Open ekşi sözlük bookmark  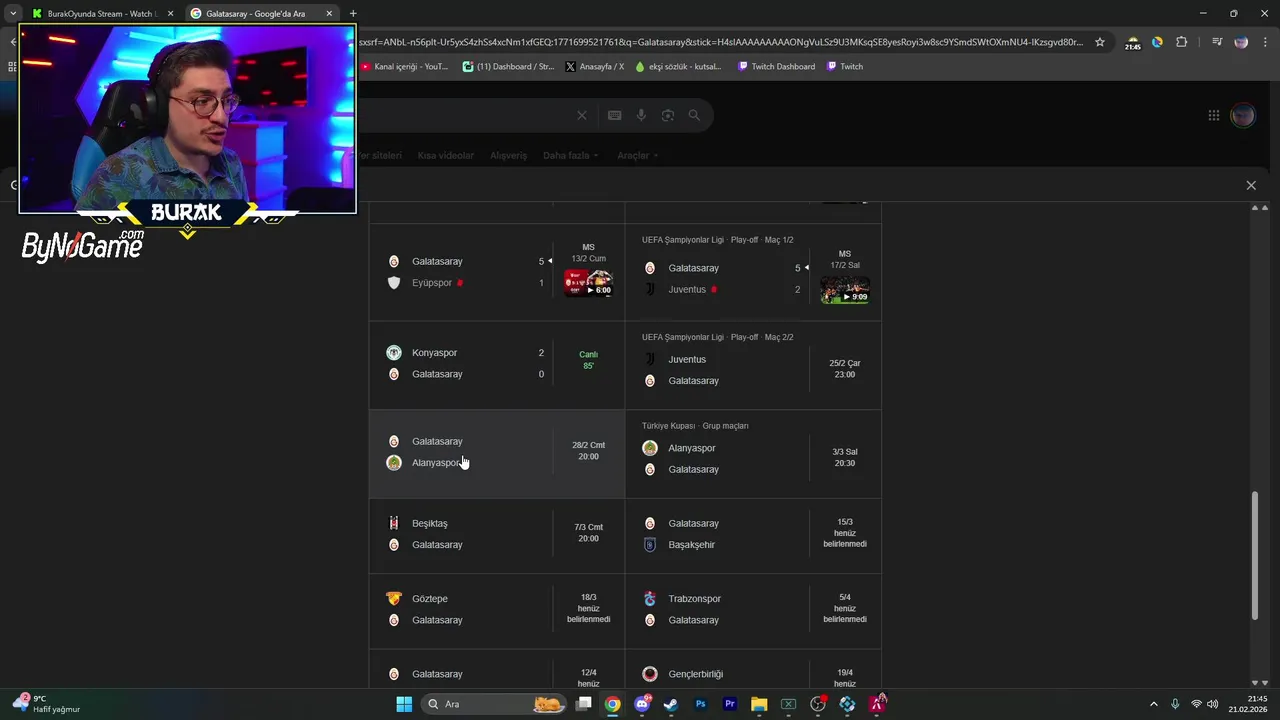(x=678, y=66)
